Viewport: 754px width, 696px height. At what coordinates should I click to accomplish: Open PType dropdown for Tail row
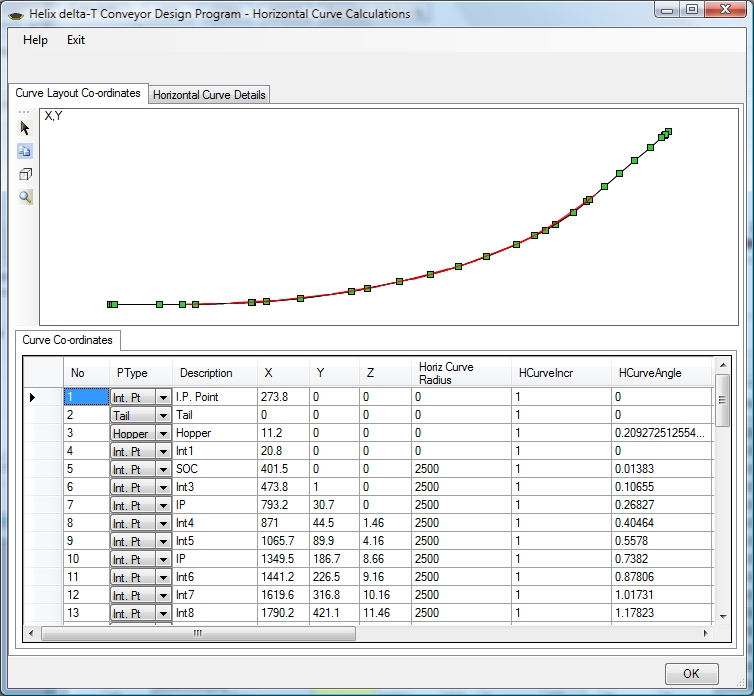click(163, 416)
